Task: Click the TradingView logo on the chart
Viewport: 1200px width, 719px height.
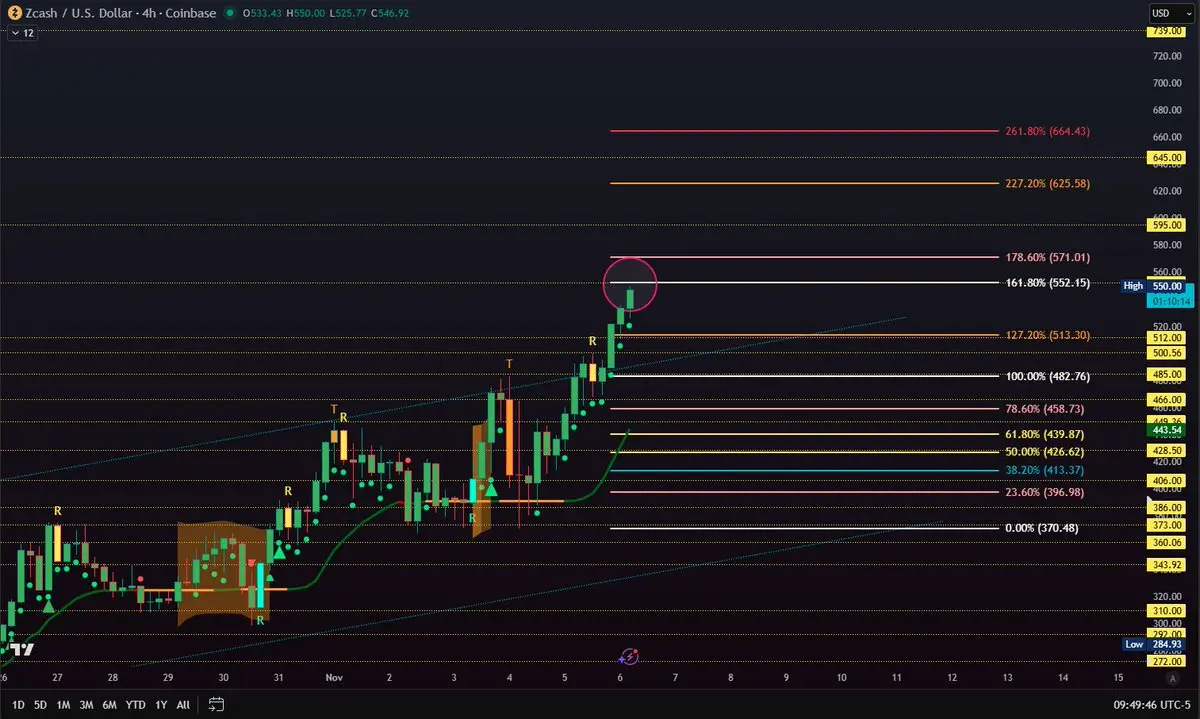Action: [x=23, y=650]
